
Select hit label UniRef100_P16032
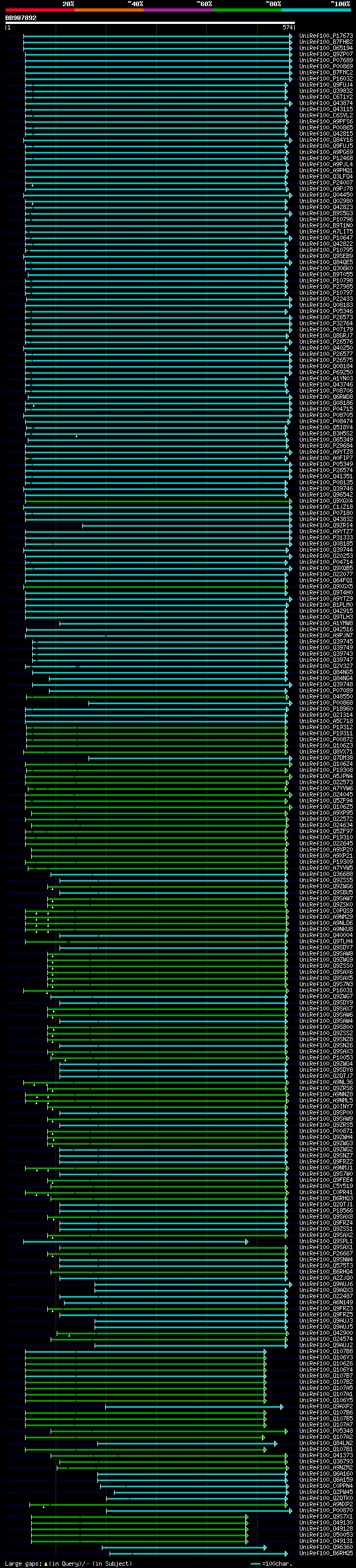(326, 78)
